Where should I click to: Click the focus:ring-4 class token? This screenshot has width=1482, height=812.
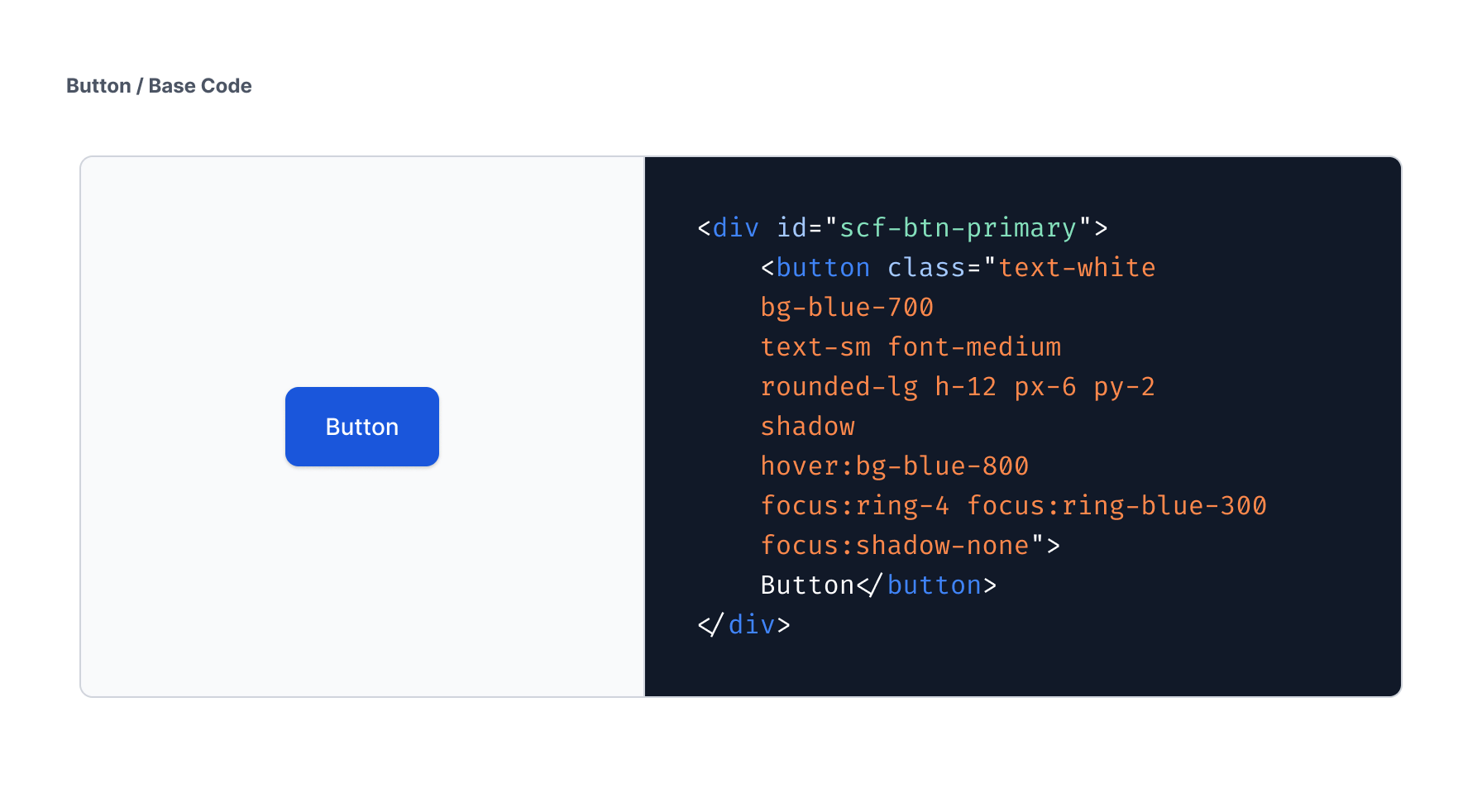point(854,506)
